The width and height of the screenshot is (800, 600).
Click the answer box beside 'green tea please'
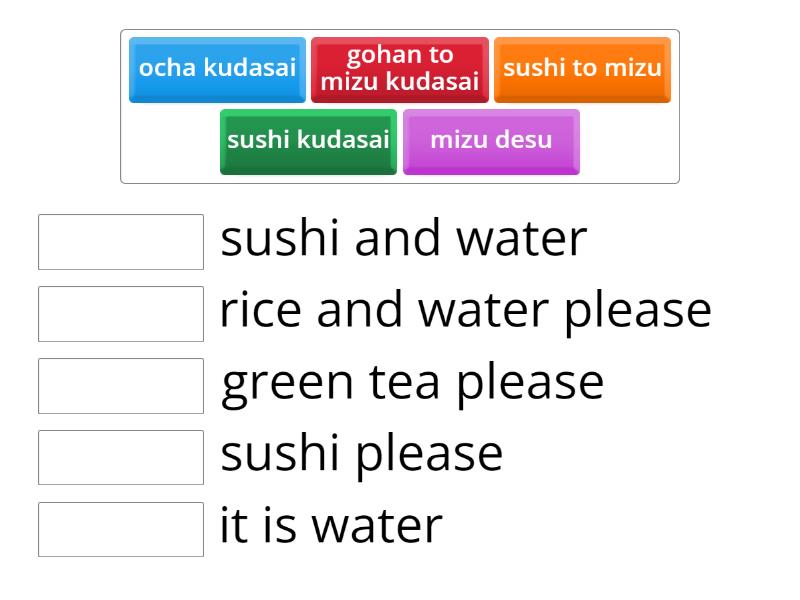click(x=120, y=384)
